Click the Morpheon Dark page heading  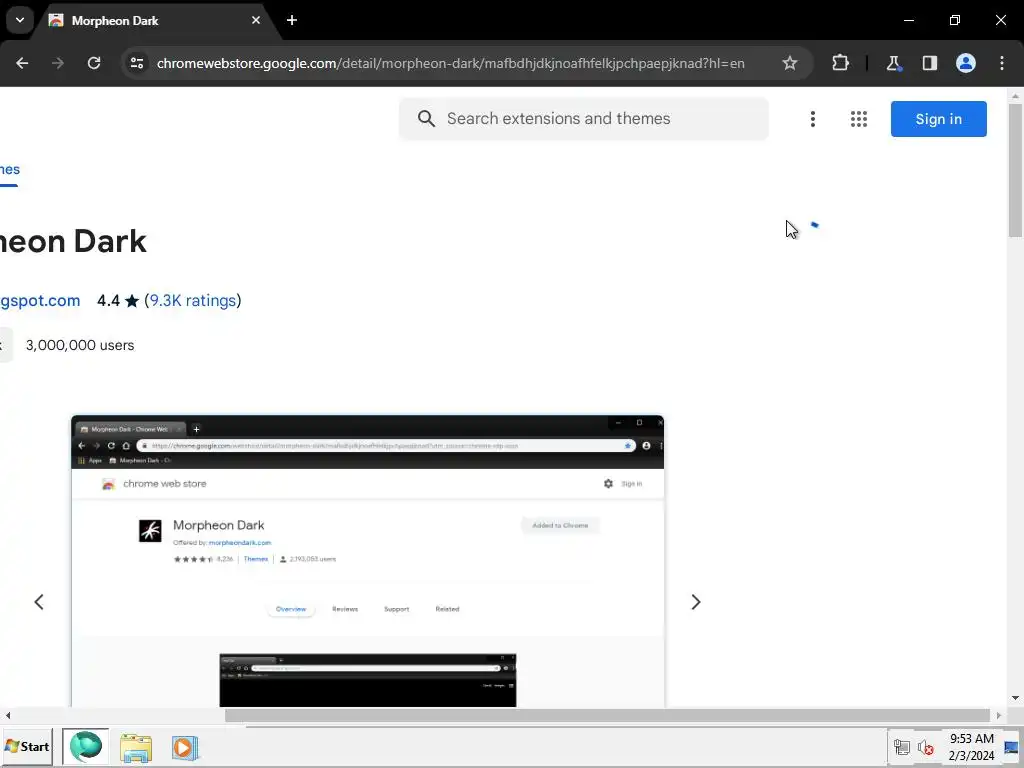click(x=73, y=242)
